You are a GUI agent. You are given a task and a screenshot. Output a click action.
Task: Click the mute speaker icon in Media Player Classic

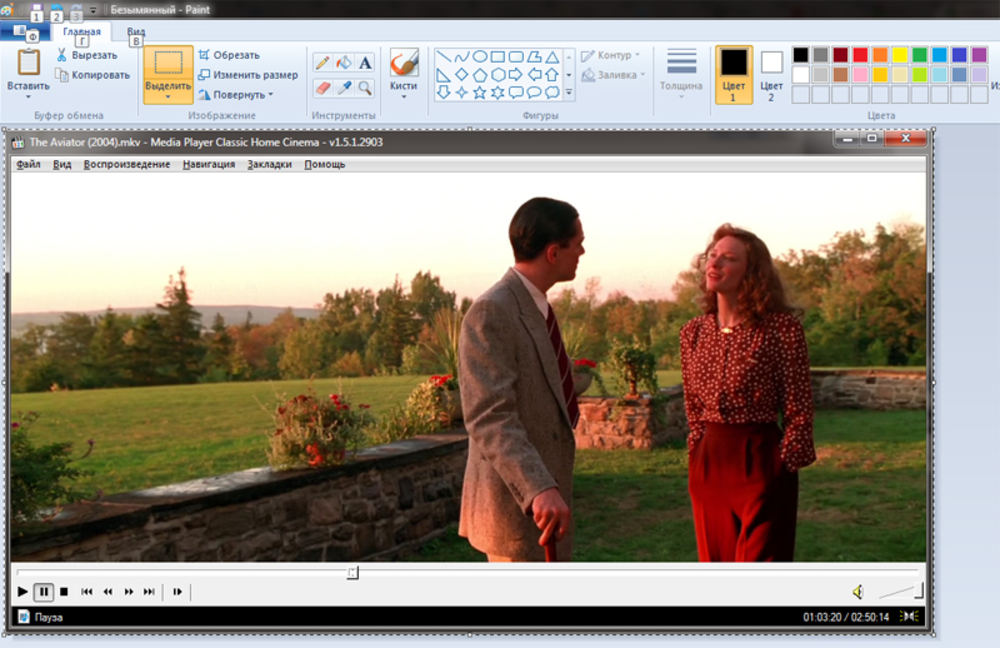(858, 592)
